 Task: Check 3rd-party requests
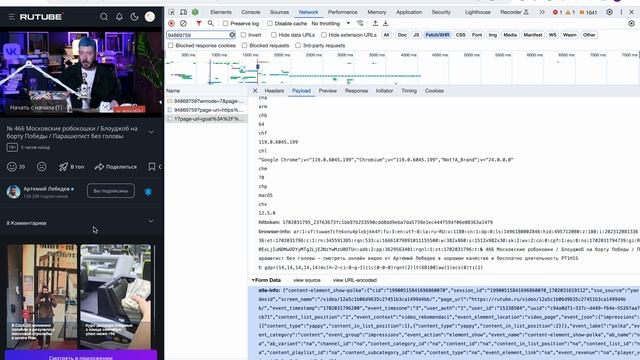click(298, 46)
